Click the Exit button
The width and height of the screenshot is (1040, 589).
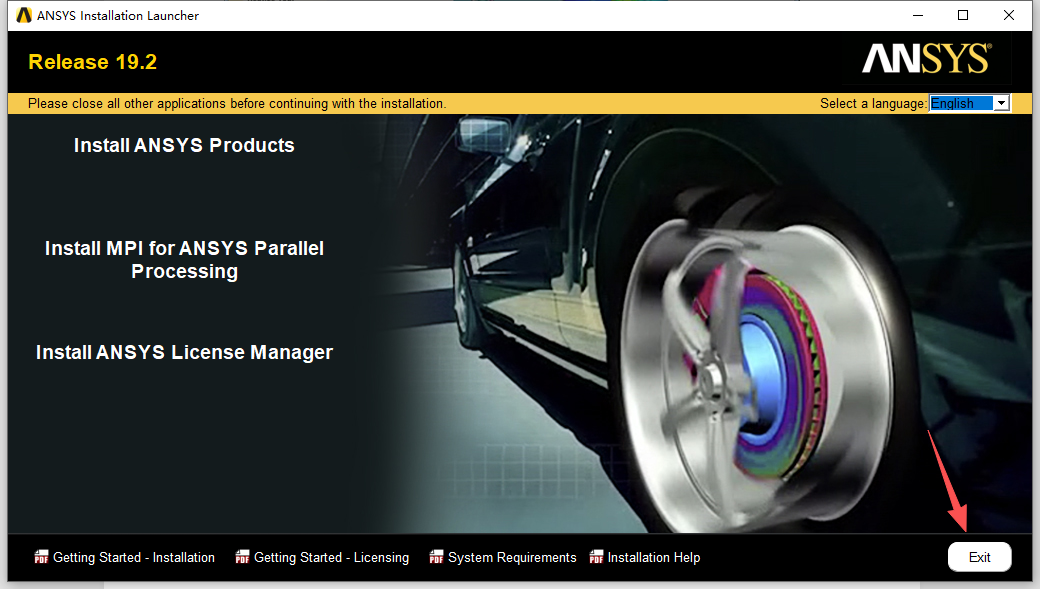(979, 556)
